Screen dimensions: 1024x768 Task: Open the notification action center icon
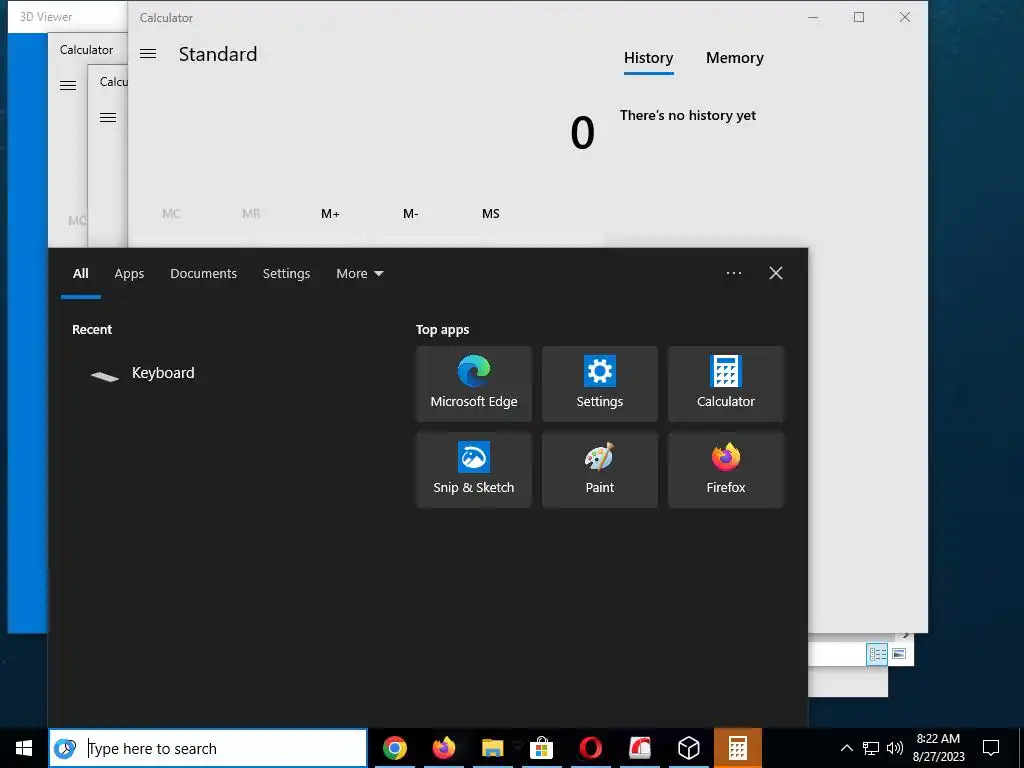(991, 748)
